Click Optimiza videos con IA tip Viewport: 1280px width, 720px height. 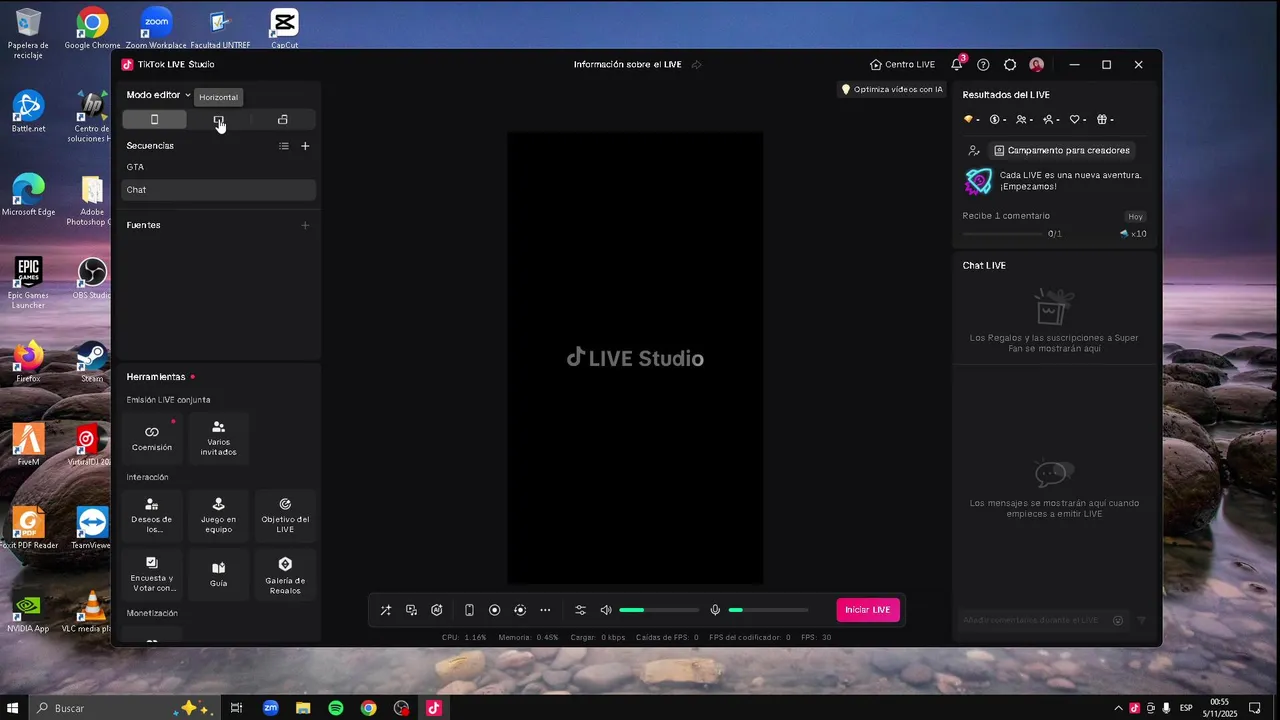(x=892, y=89)
